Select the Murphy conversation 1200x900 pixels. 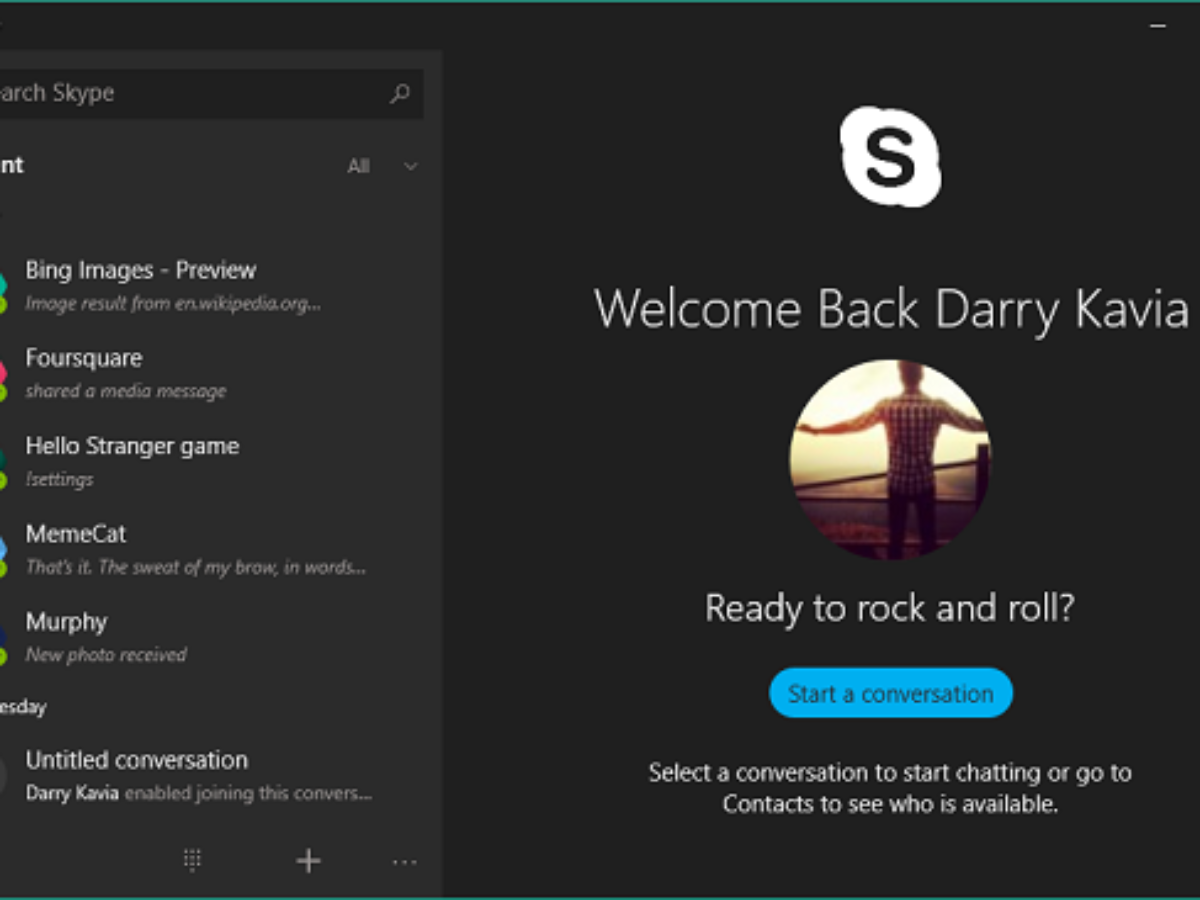click(x=220, y=637)
